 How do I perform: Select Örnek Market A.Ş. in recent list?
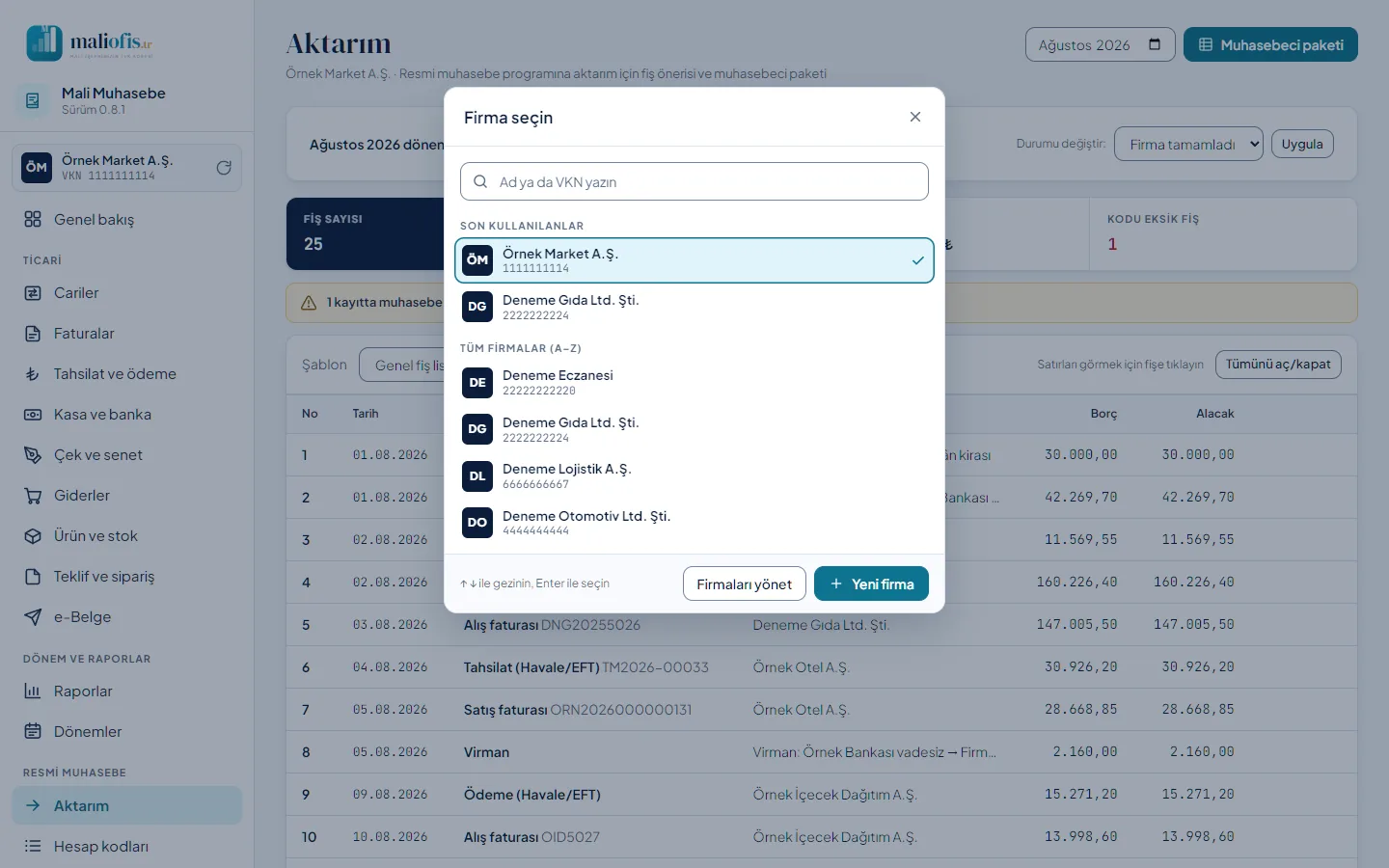[694, 260]
